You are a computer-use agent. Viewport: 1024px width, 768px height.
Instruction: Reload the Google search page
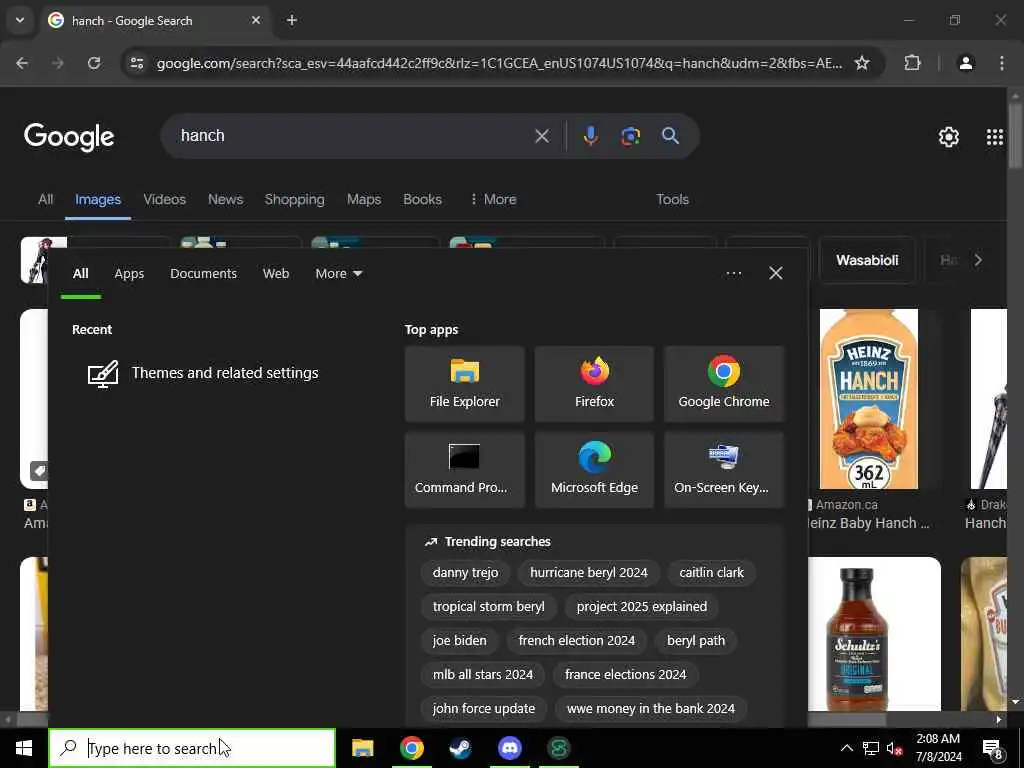[x=94, y=63]
